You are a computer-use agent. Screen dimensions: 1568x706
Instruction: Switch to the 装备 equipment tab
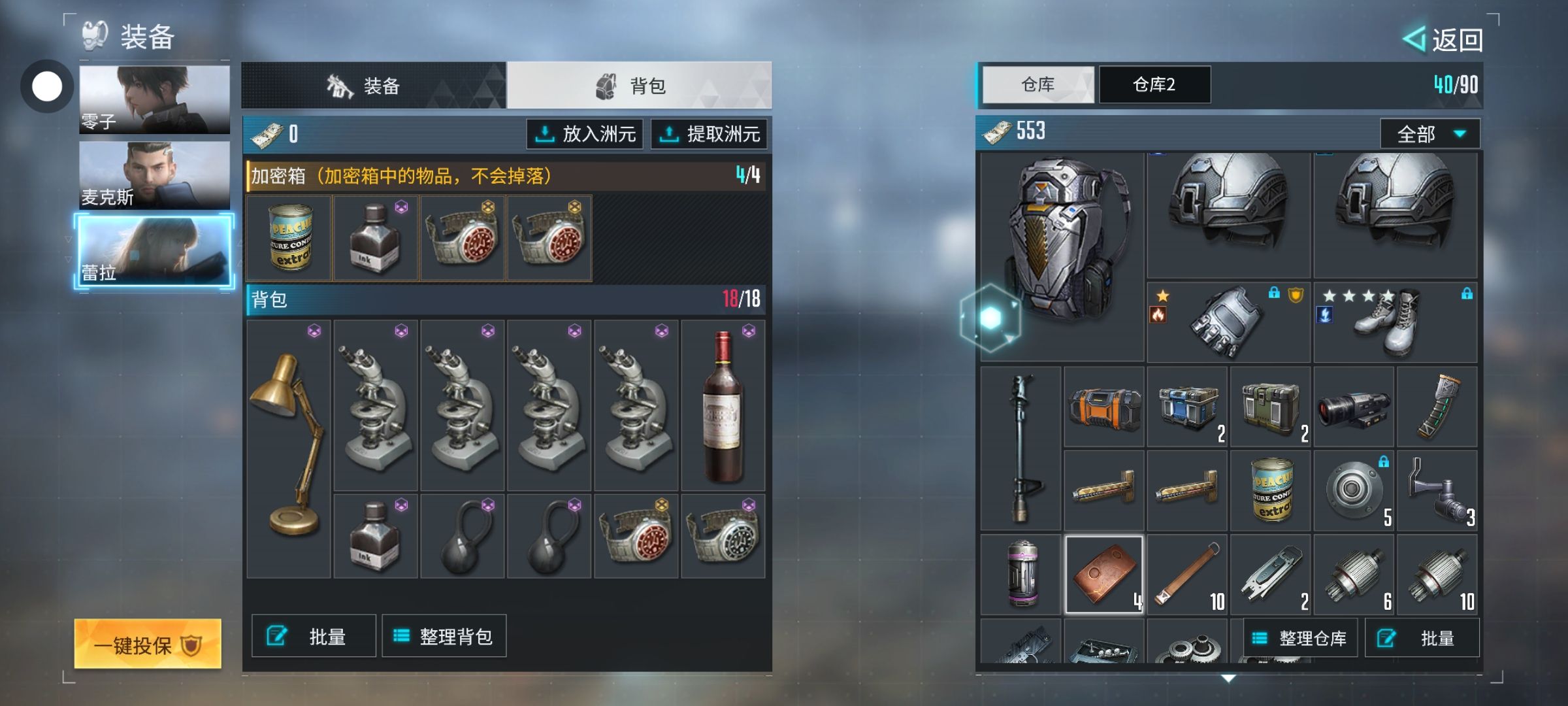(x=374, y=85)
